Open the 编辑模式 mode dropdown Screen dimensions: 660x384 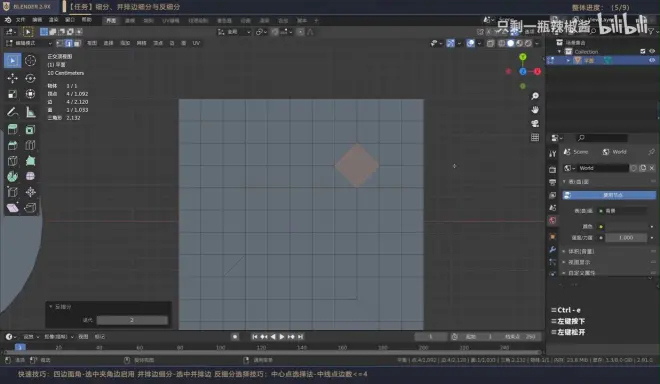pyautogui.click(x=29, y=43)
